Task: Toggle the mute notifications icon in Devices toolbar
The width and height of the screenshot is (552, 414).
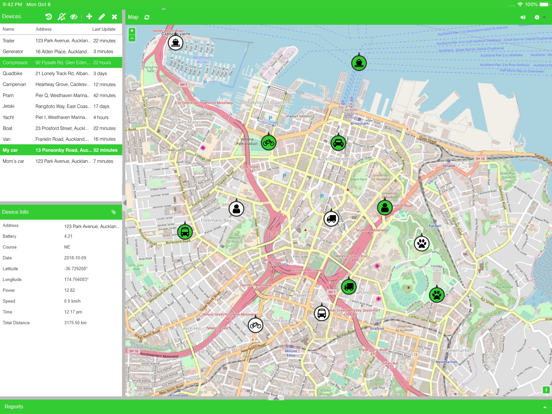Action: point(61,17)
